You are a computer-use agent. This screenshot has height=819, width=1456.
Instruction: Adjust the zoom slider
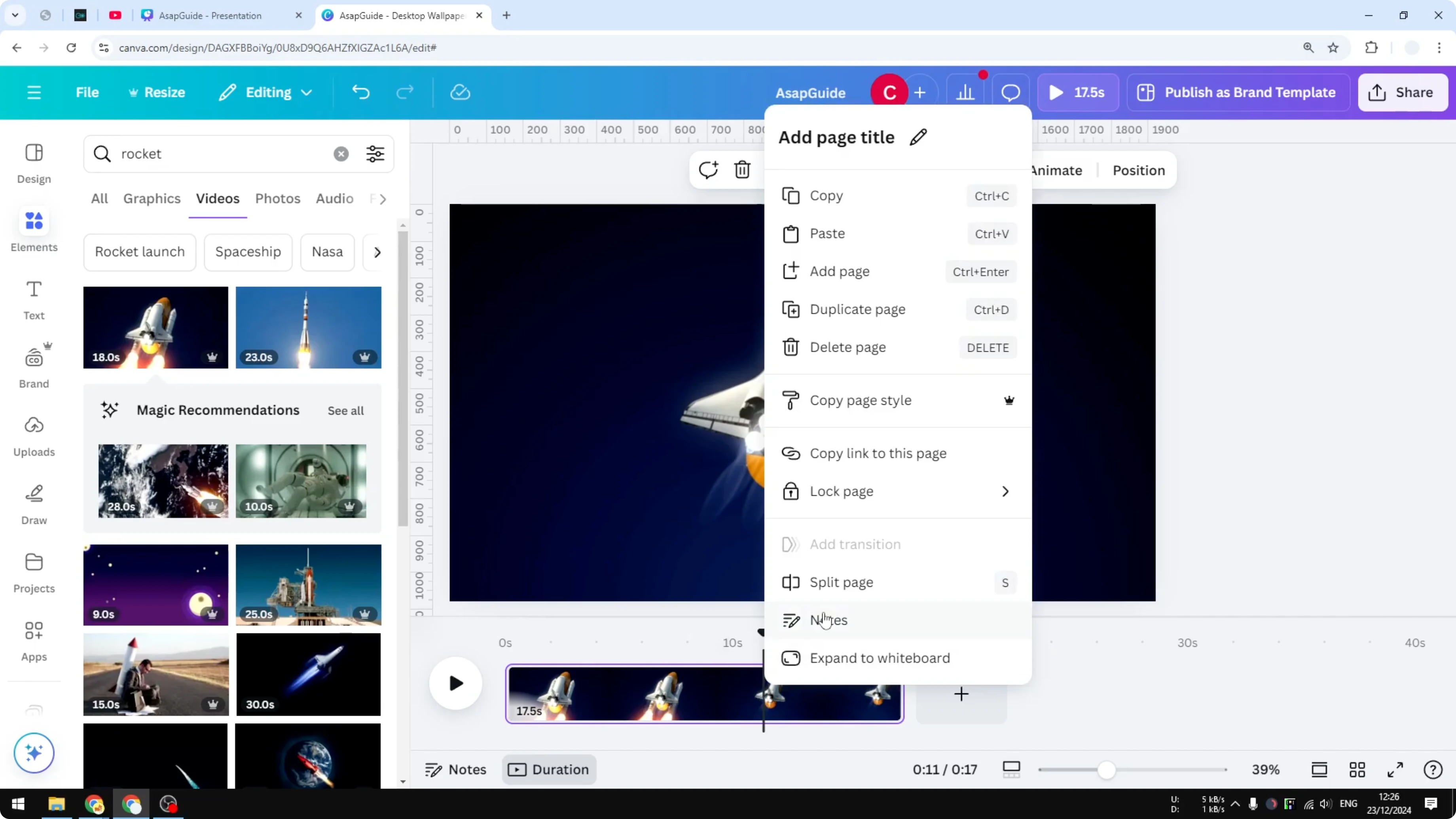[x=1107, y=769]
